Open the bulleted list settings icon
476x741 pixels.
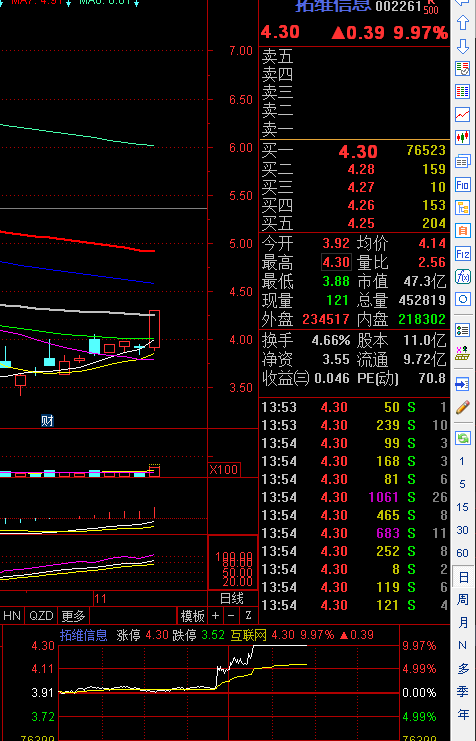coord(463,330)
